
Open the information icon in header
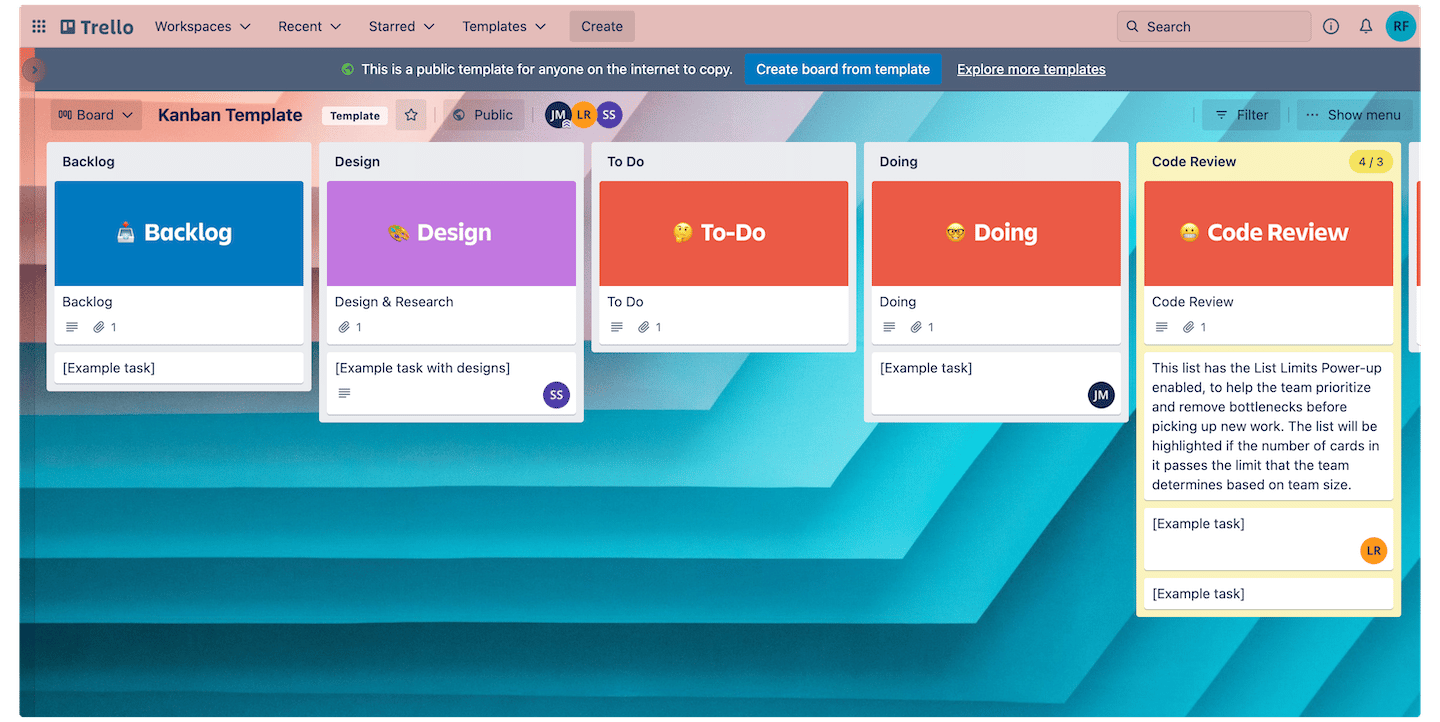point(1331,27)
